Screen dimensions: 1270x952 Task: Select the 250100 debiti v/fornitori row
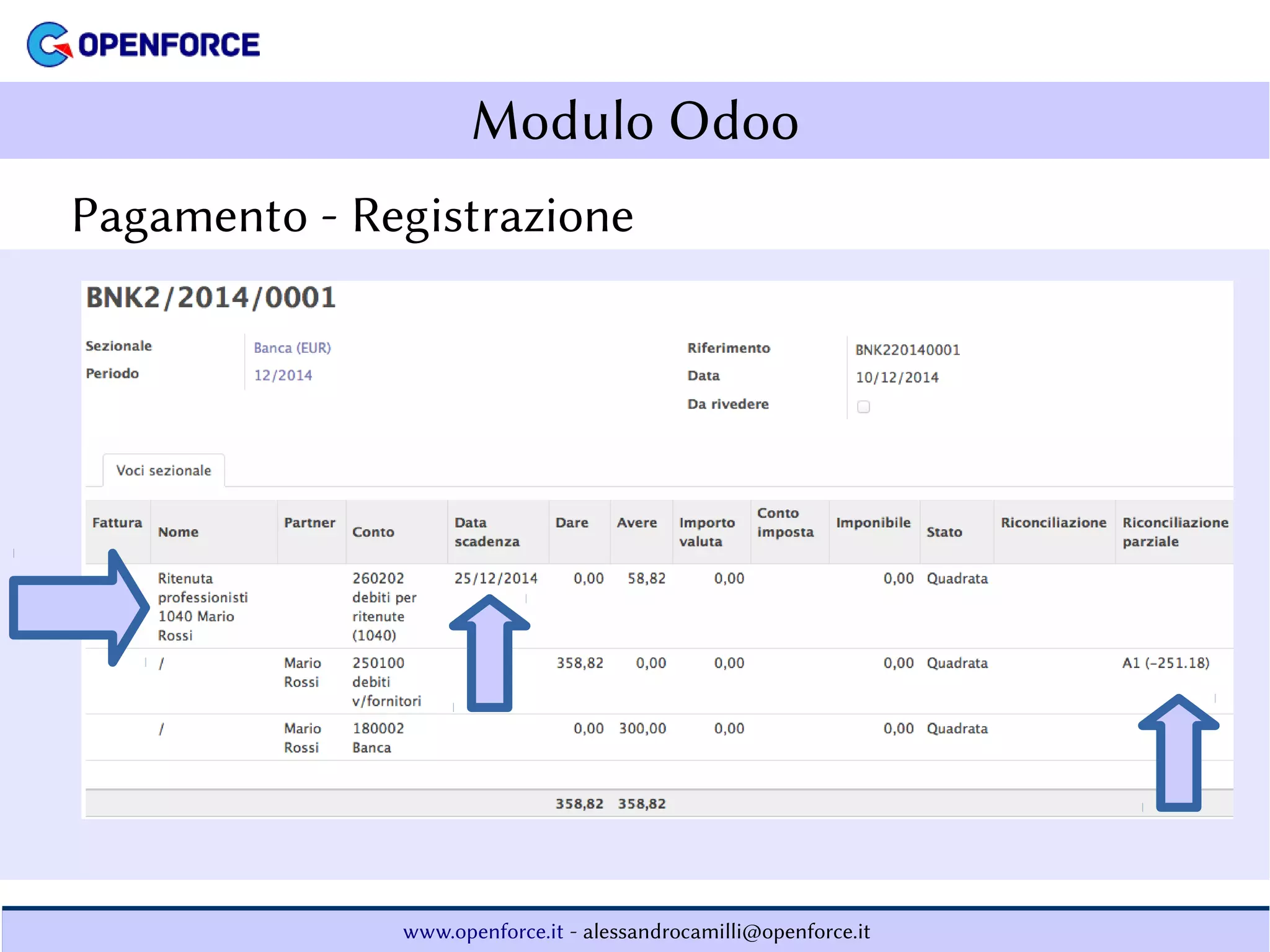(x=386, y=682)
